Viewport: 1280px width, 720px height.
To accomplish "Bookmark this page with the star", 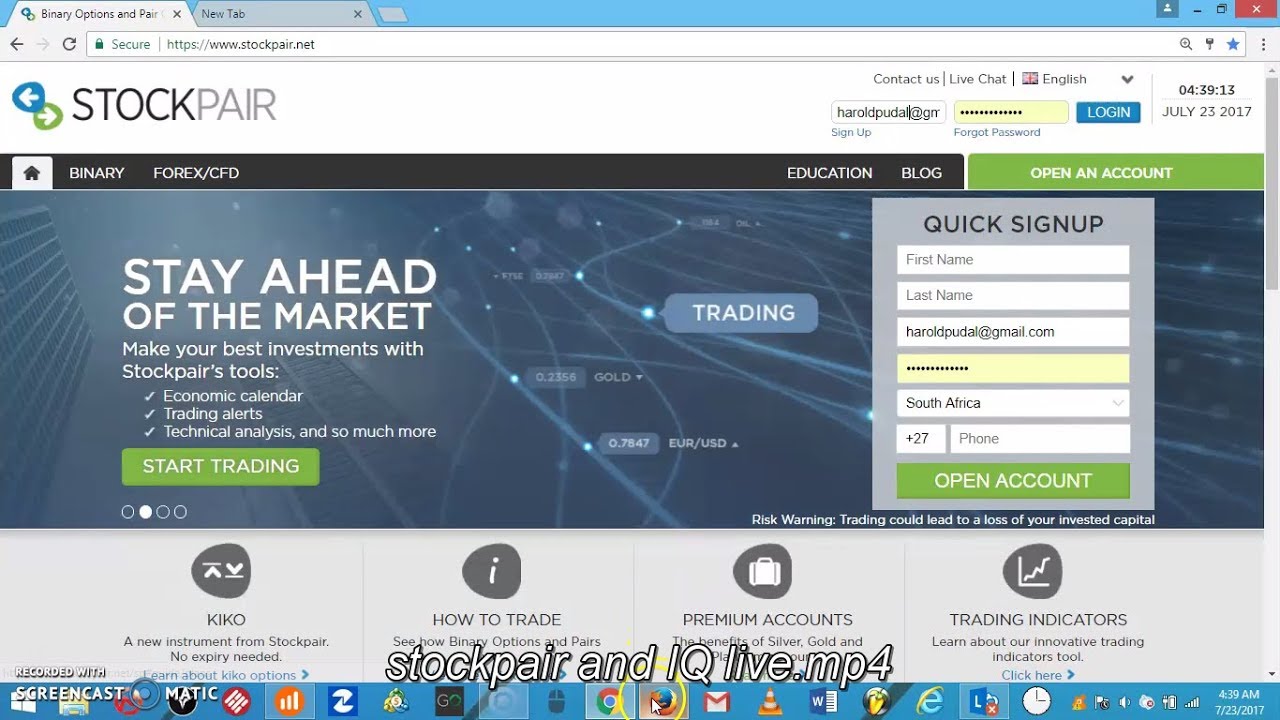I will (x=1233, y=44).
